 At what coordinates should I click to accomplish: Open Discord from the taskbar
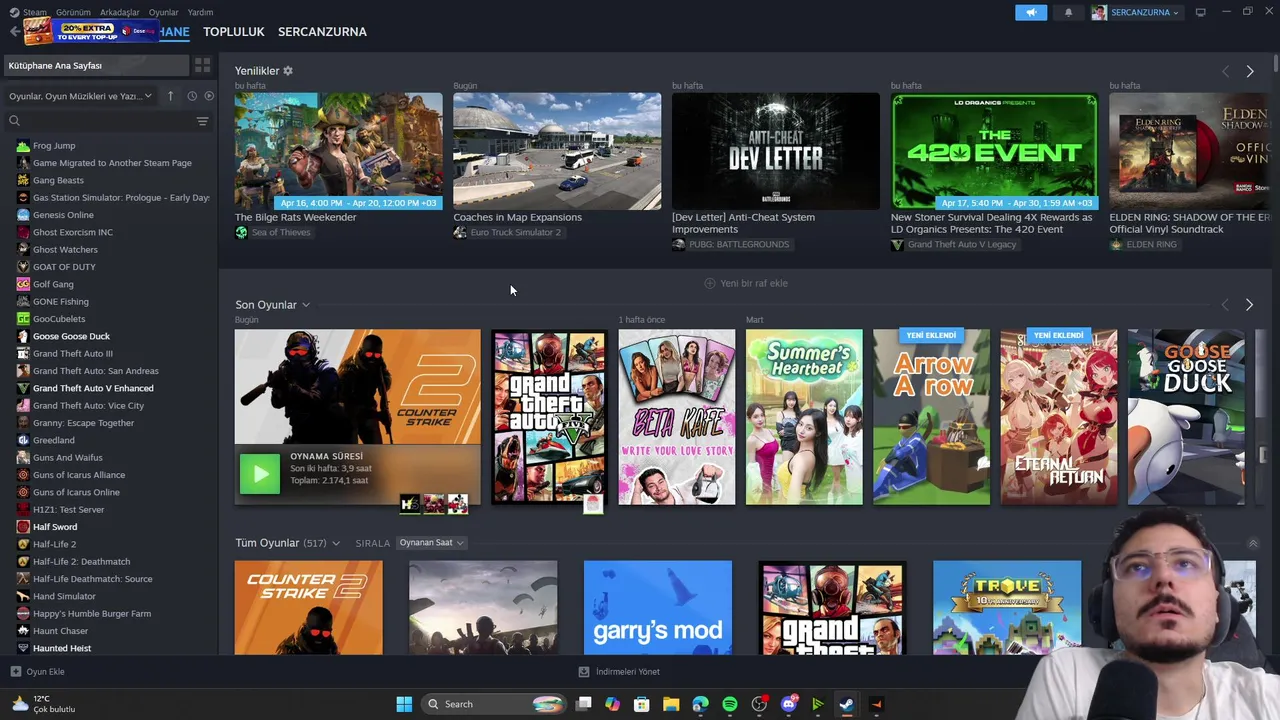789,704
